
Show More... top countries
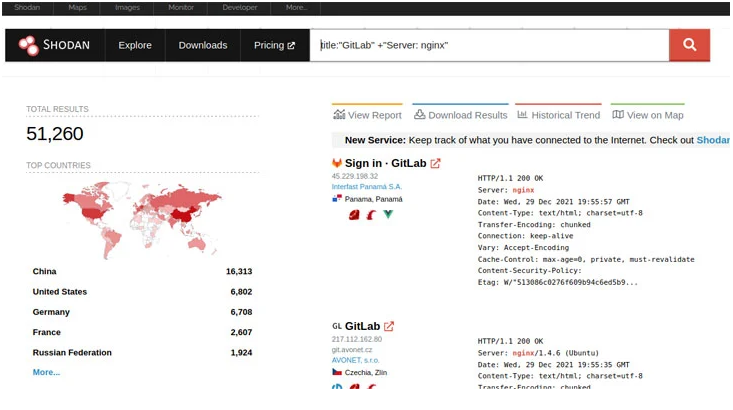(46, 372)
